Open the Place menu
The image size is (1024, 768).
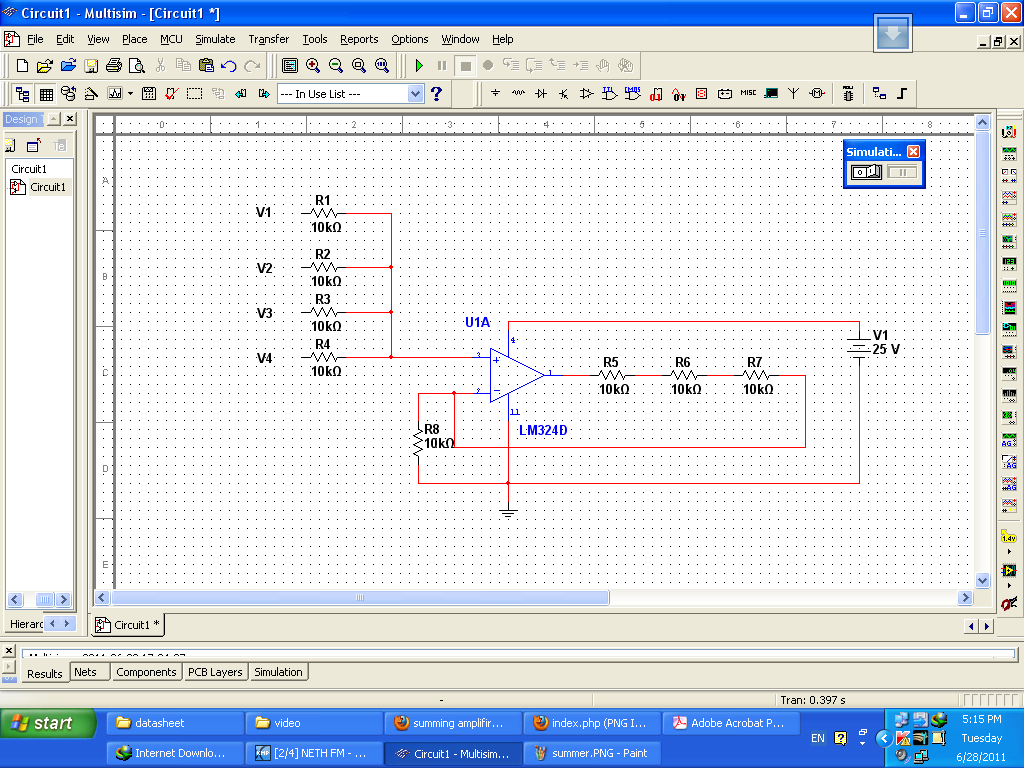click(x=135, y=39)
